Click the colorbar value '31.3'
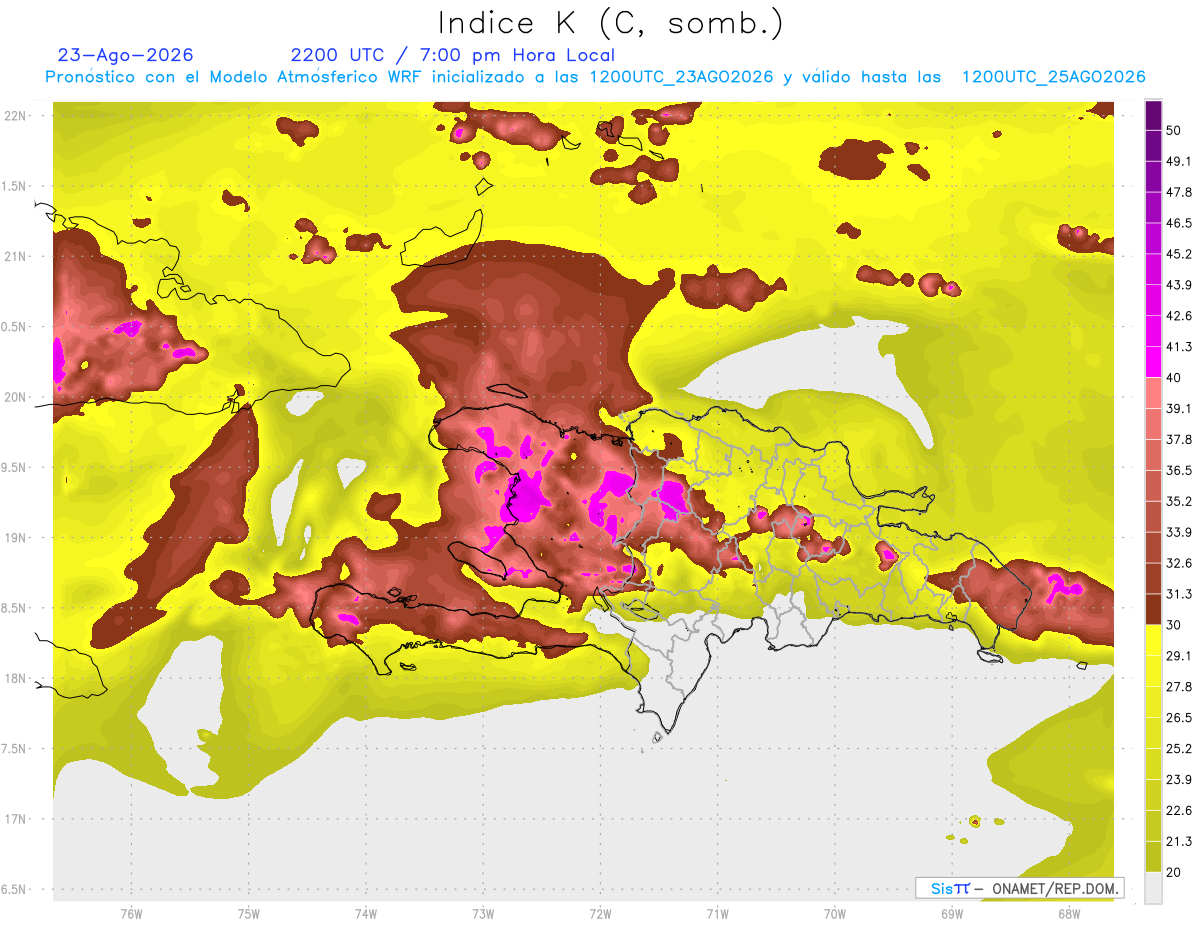The height and width of the screenshot is (927, 1200). (1178, 594)
